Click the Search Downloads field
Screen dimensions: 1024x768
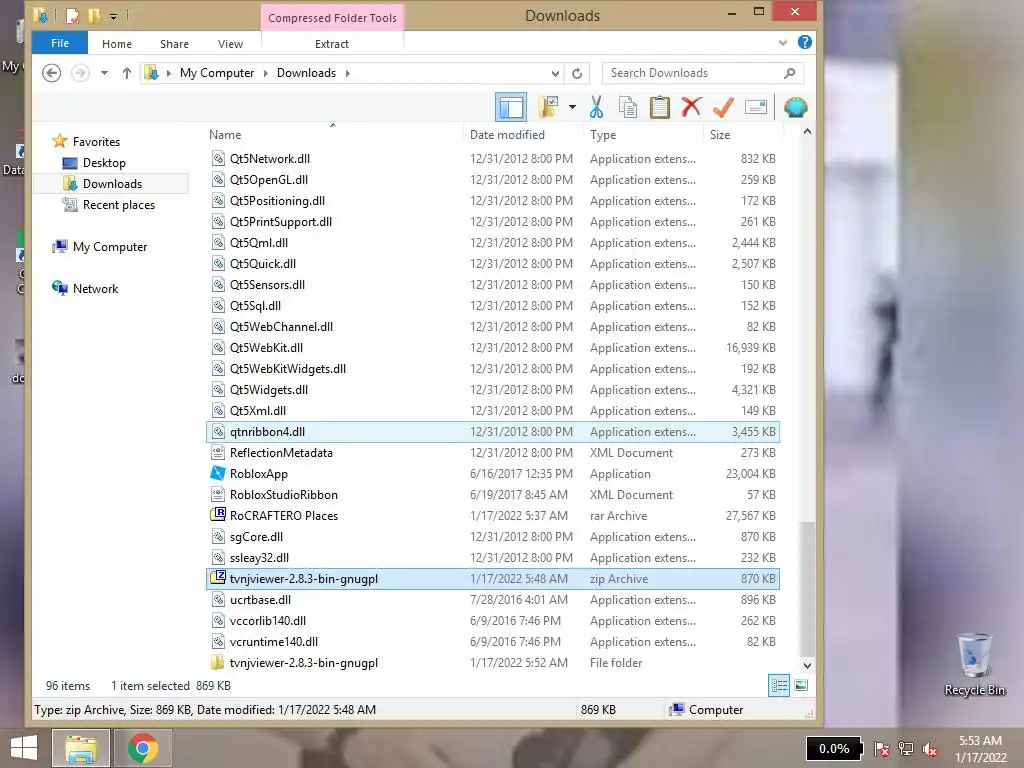click(703, 73)
